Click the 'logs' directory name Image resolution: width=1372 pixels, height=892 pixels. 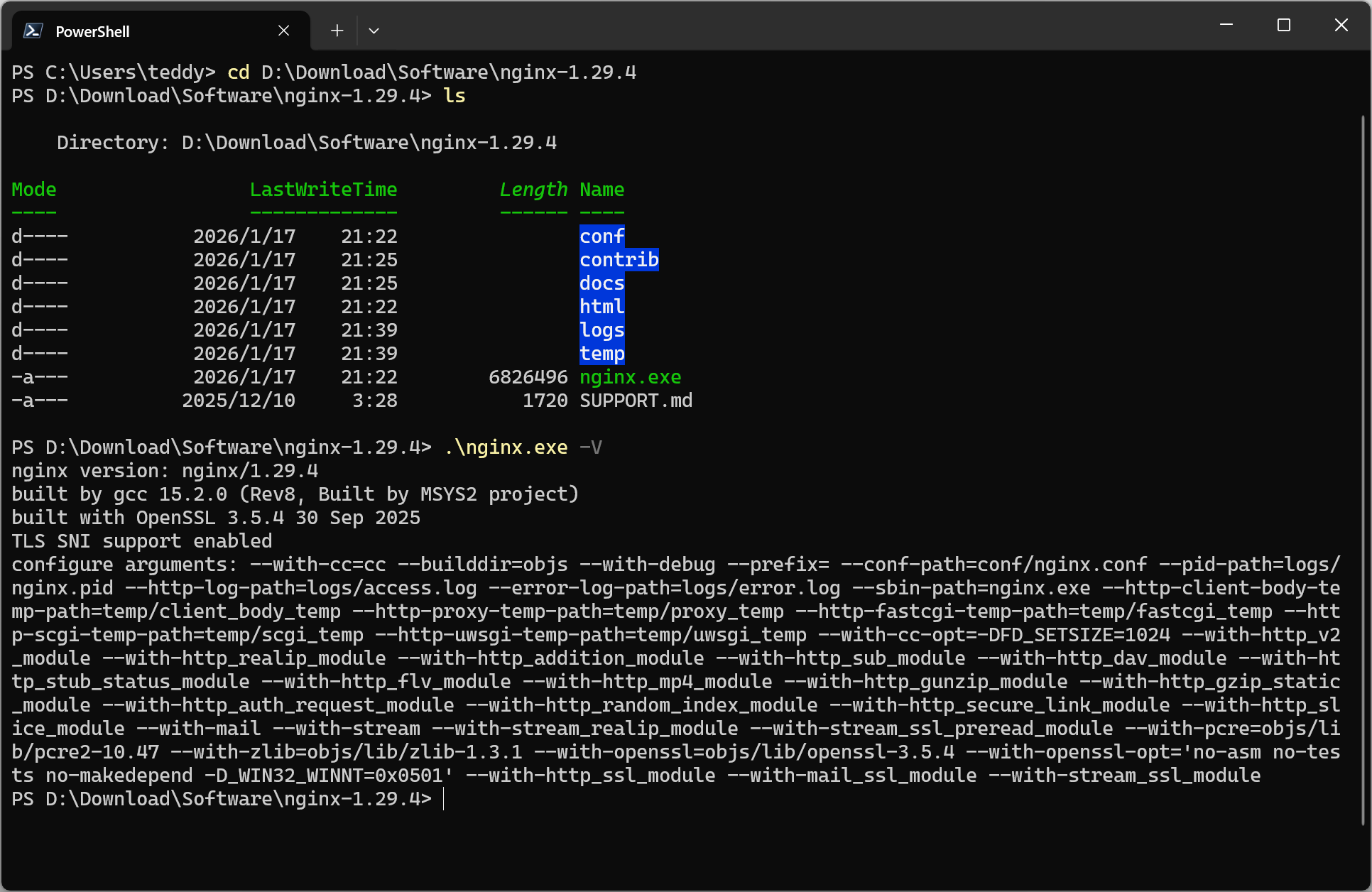click(x=602, y=330)
